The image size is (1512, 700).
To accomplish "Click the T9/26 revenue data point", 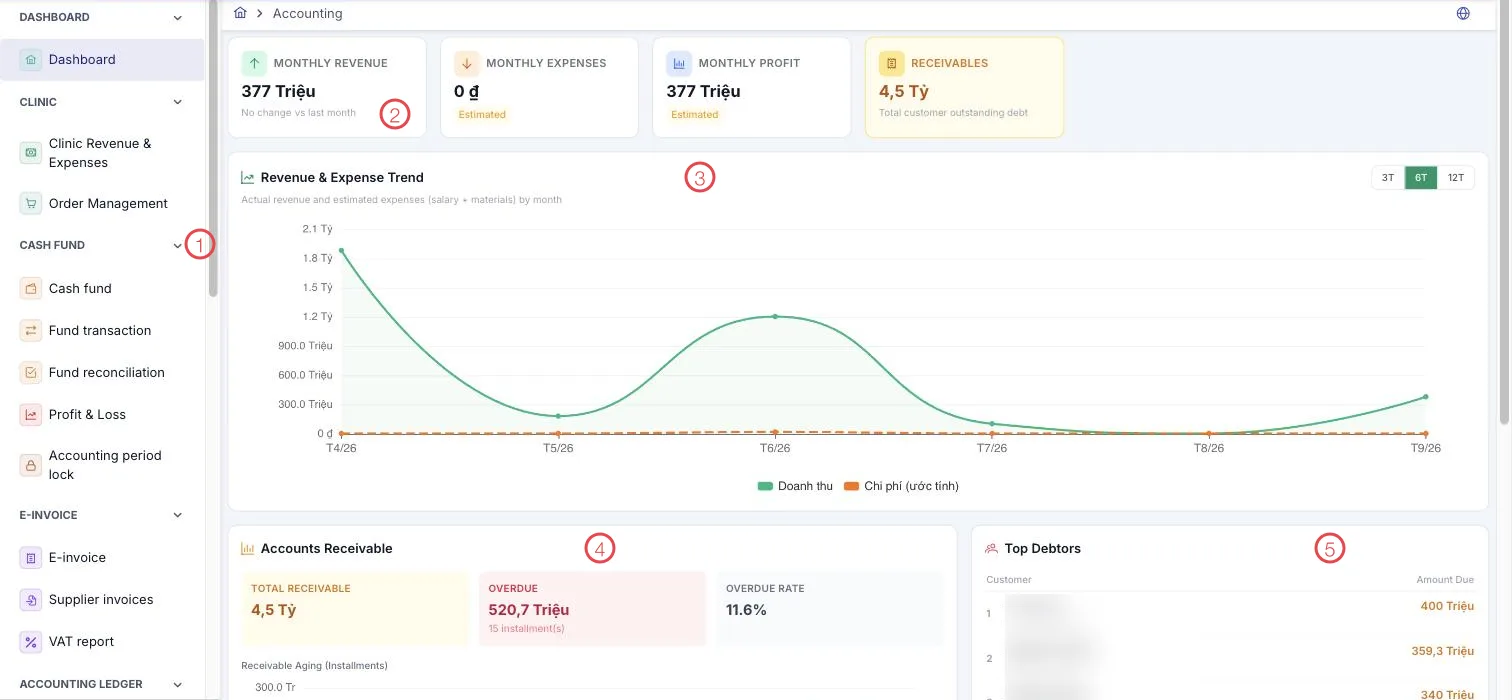I will (1425, 397).
